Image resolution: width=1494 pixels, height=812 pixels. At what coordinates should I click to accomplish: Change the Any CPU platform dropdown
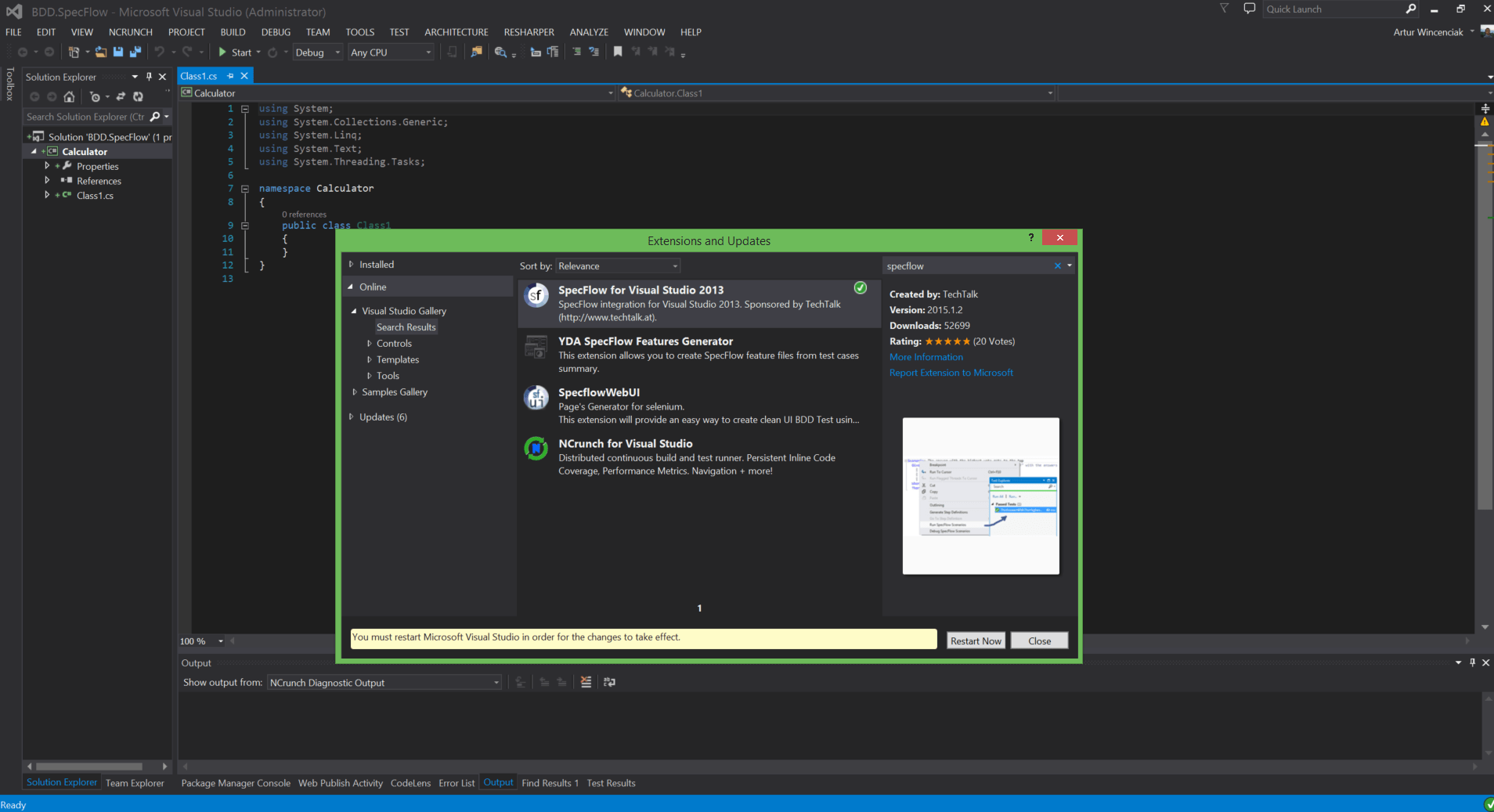pos(389,52)
